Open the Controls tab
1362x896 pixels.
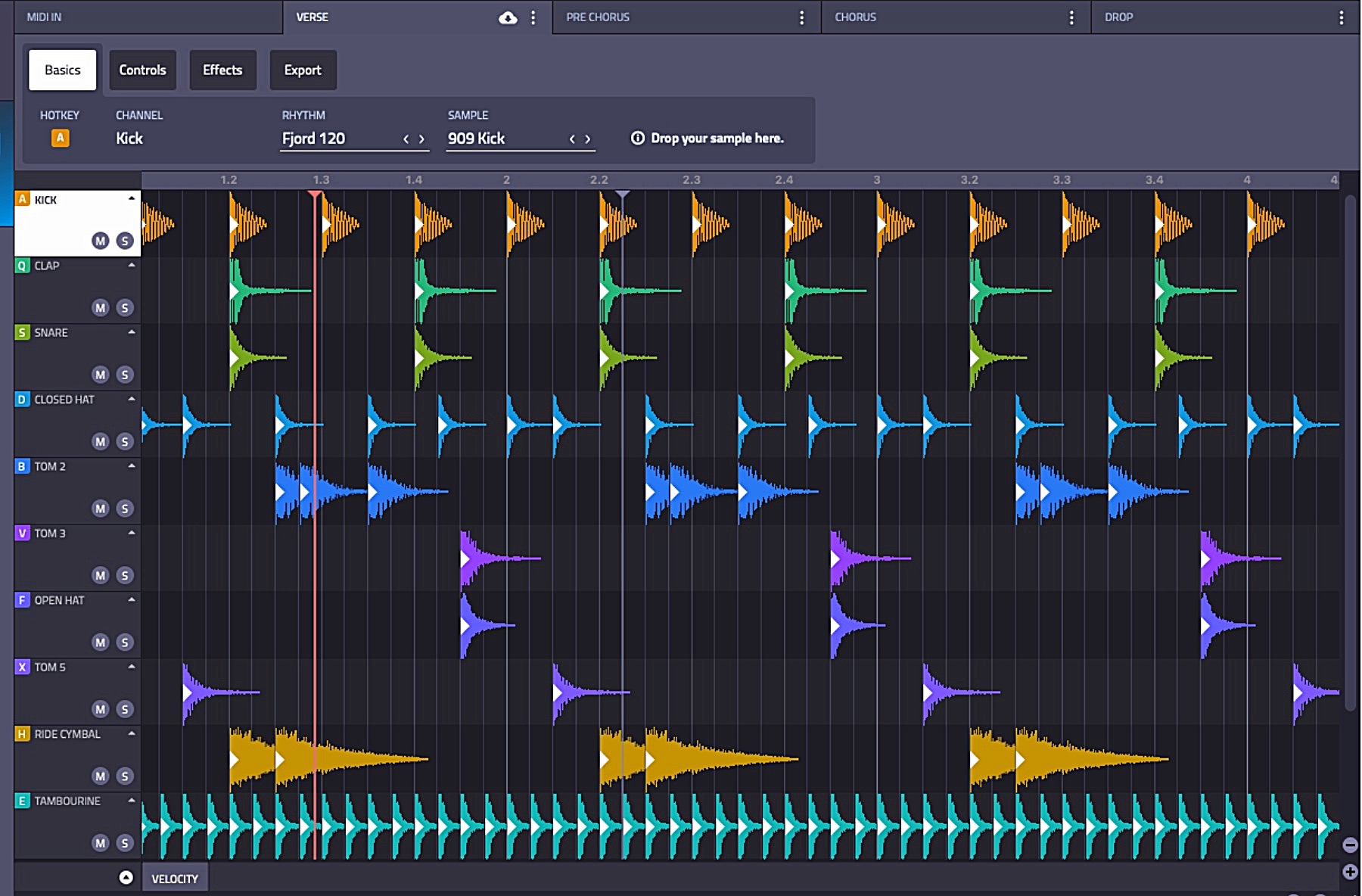tap(142, 70)
